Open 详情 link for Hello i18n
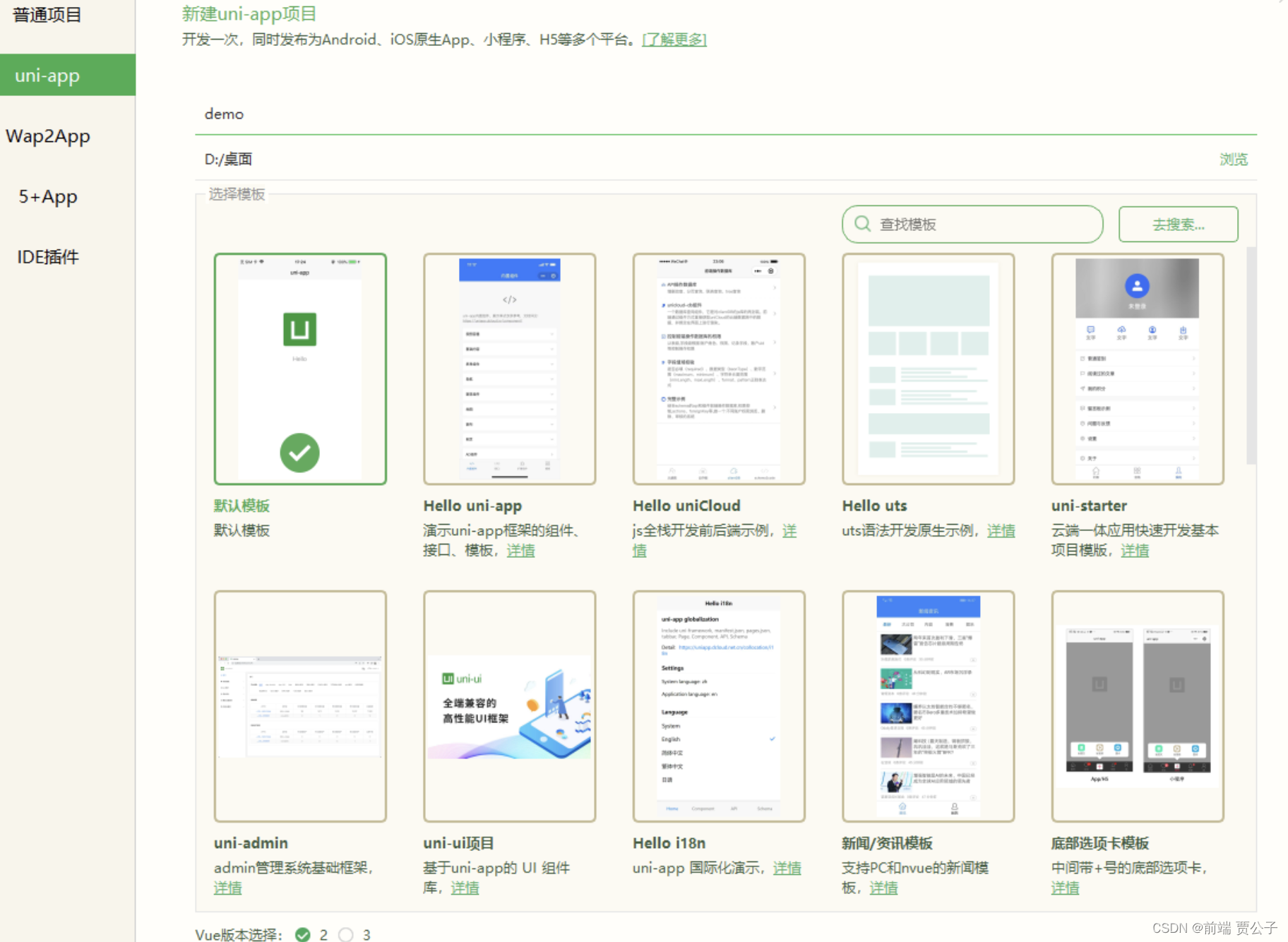 click(x=787, y=868)
